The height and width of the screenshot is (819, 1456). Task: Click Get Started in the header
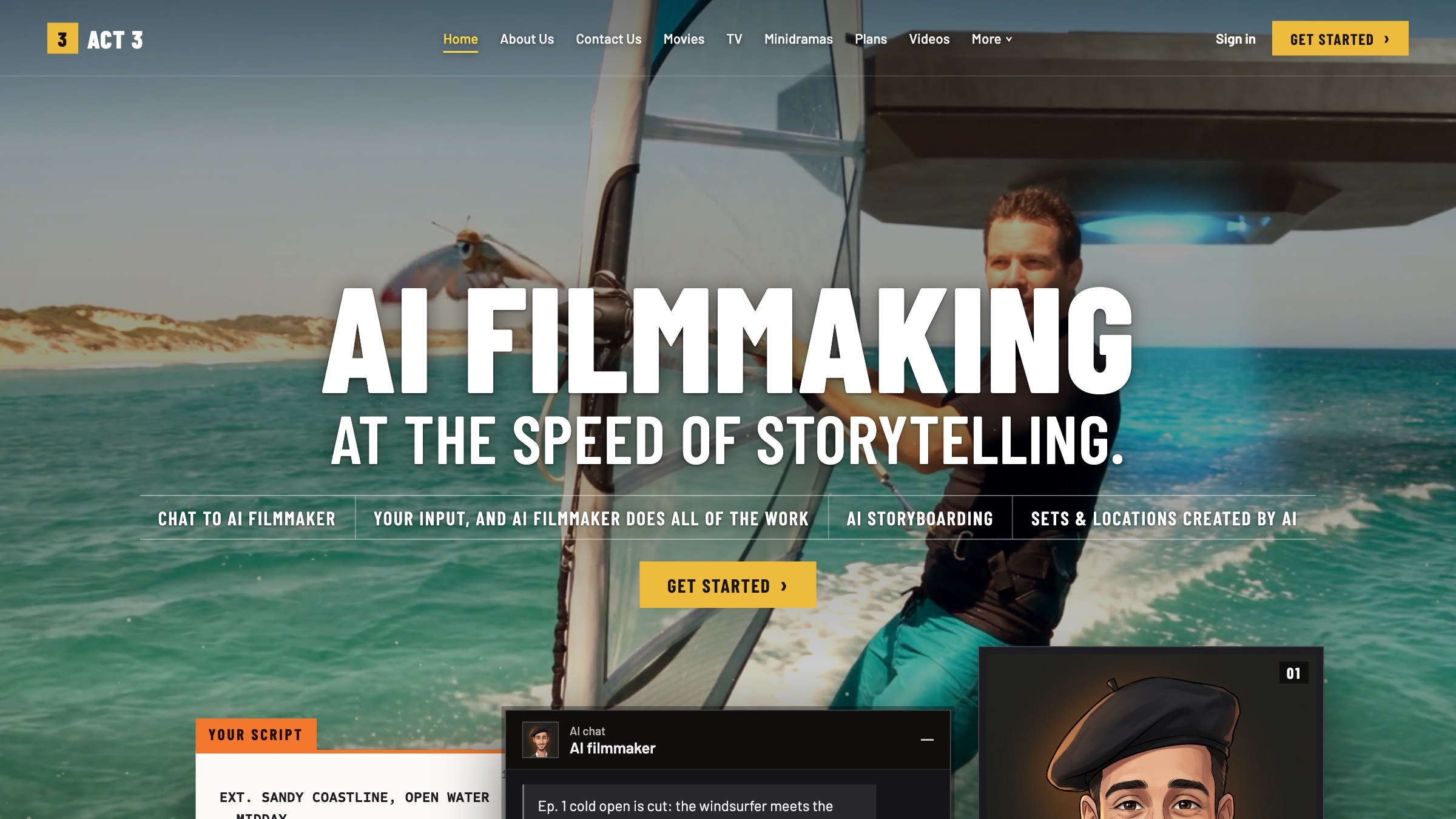point(1340,39)
